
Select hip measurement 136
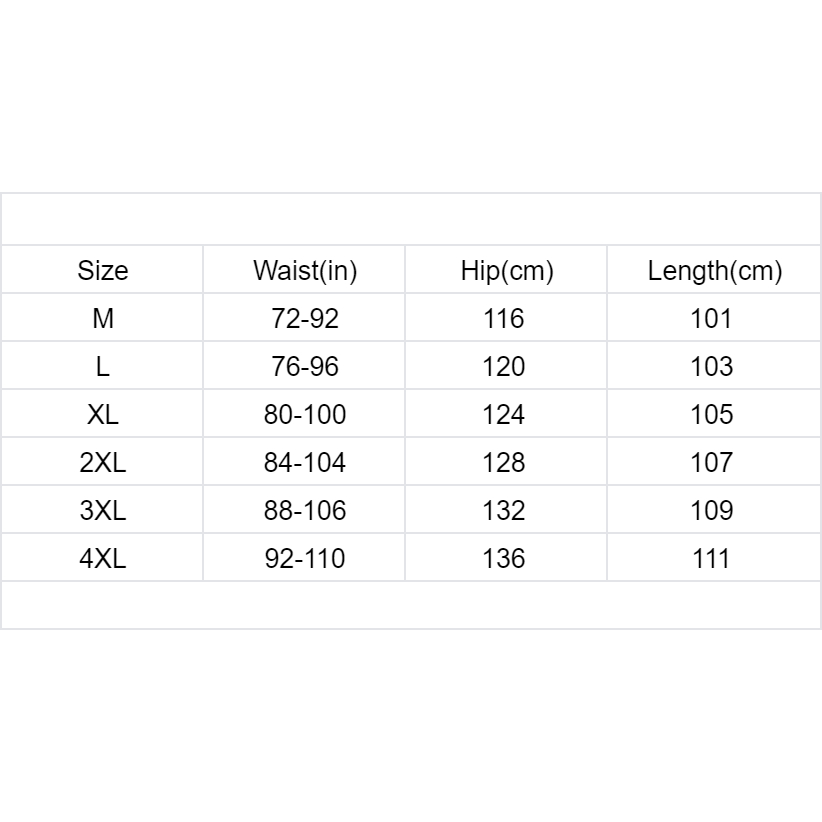(x=504, y=558)
